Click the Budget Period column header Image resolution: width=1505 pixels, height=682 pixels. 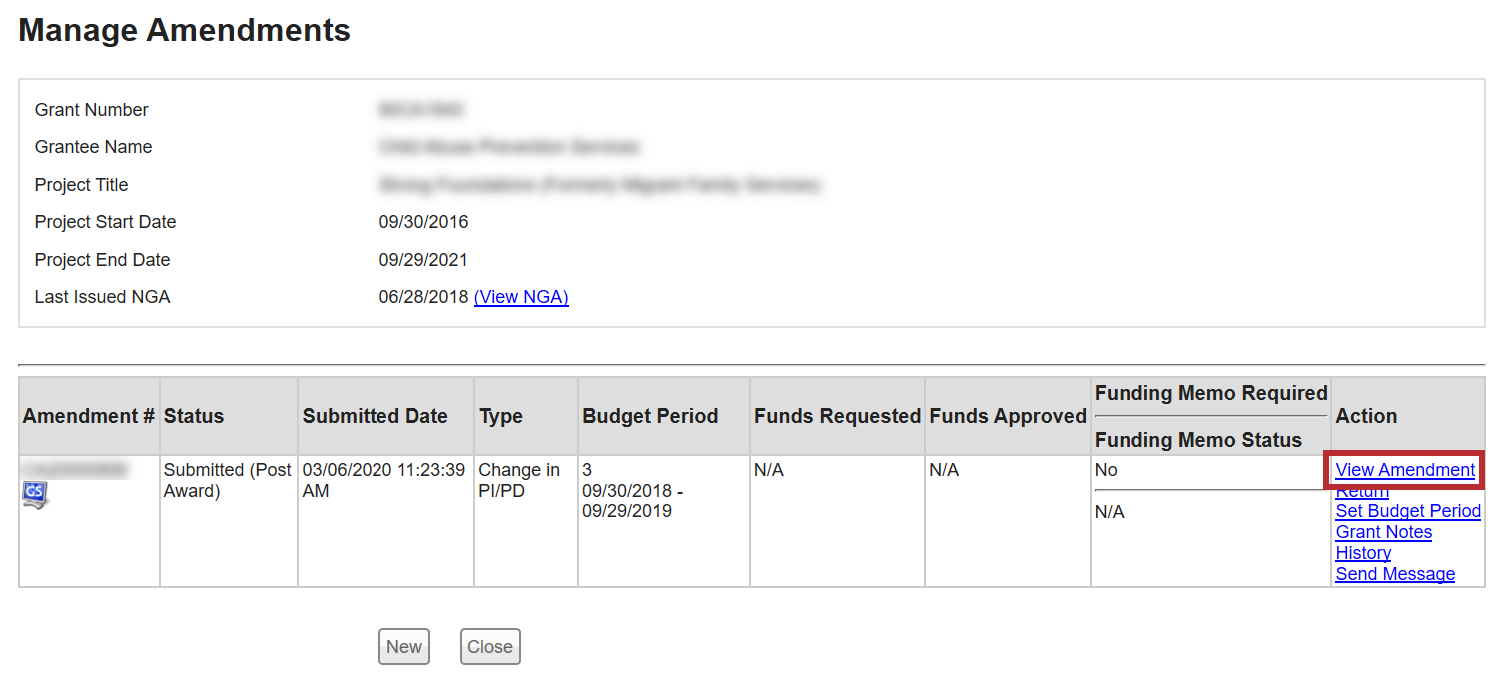(650, 416)
